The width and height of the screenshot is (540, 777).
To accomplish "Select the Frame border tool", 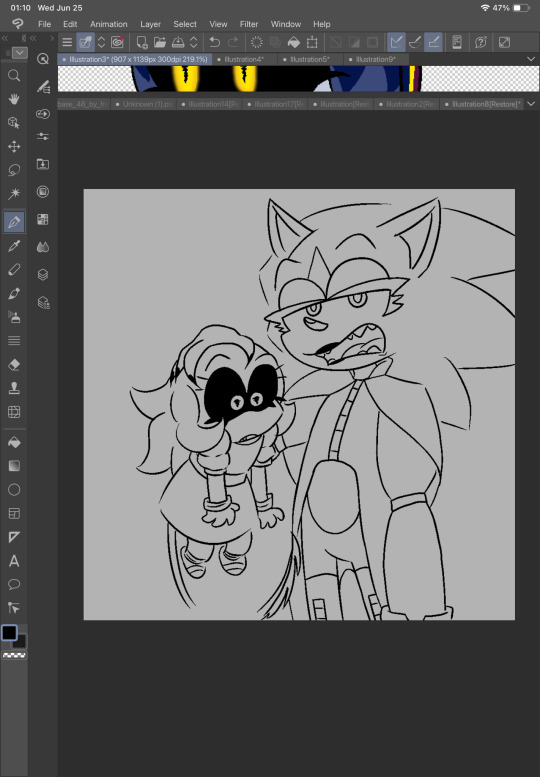I will pyautogui.click(x=14, y=513).
